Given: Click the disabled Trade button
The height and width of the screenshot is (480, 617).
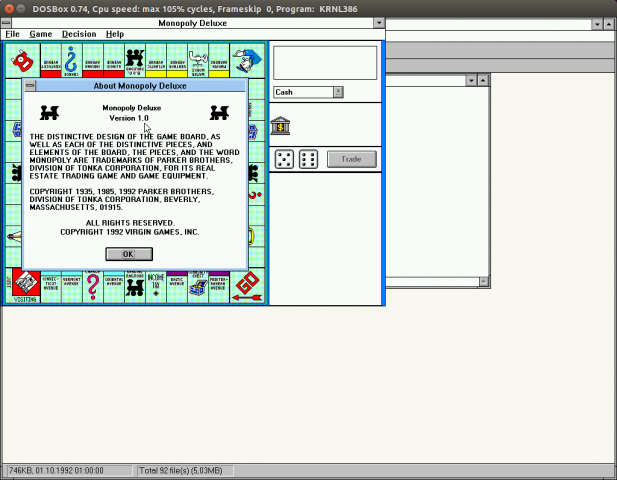Looking at the screenshot, I should tap(351, 159).
